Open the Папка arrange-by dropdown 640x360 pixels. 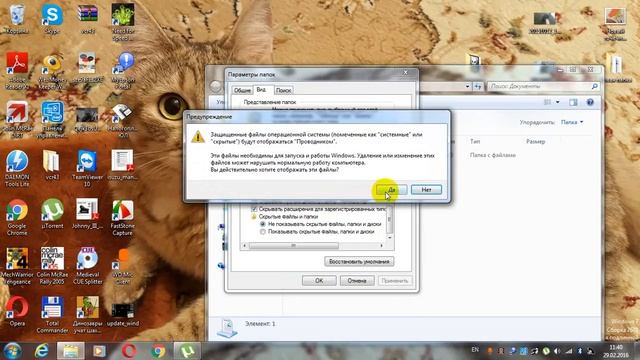(572, 122)
